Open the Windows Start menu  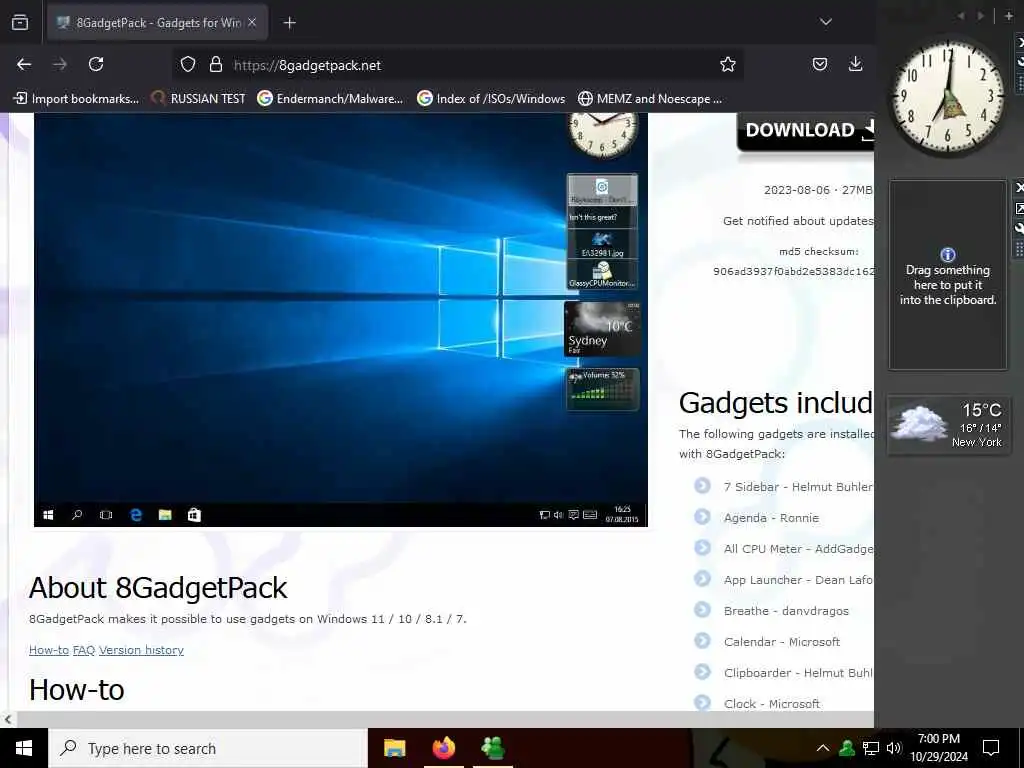[x=24, y=748]
